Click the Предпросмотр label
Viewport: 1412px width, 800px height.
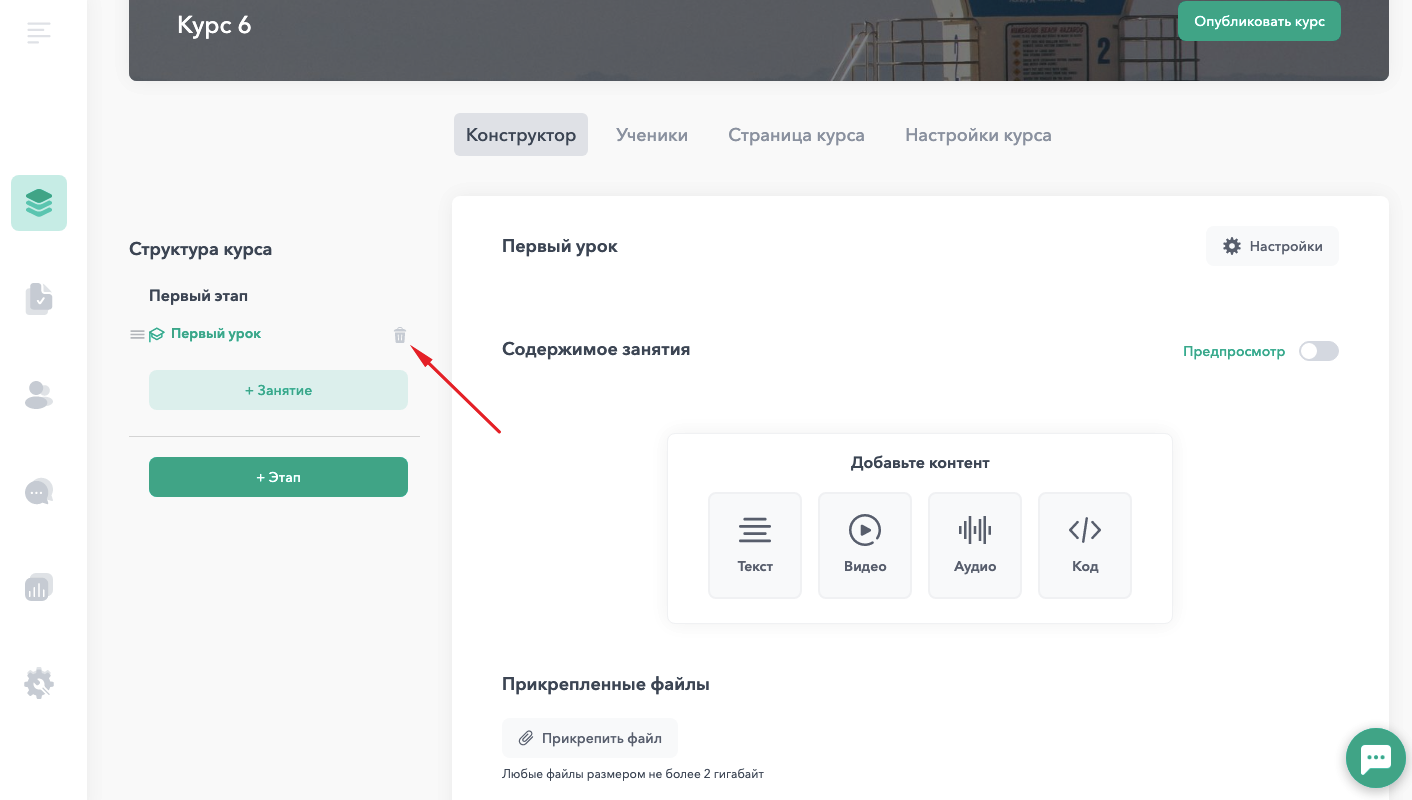1234,351
